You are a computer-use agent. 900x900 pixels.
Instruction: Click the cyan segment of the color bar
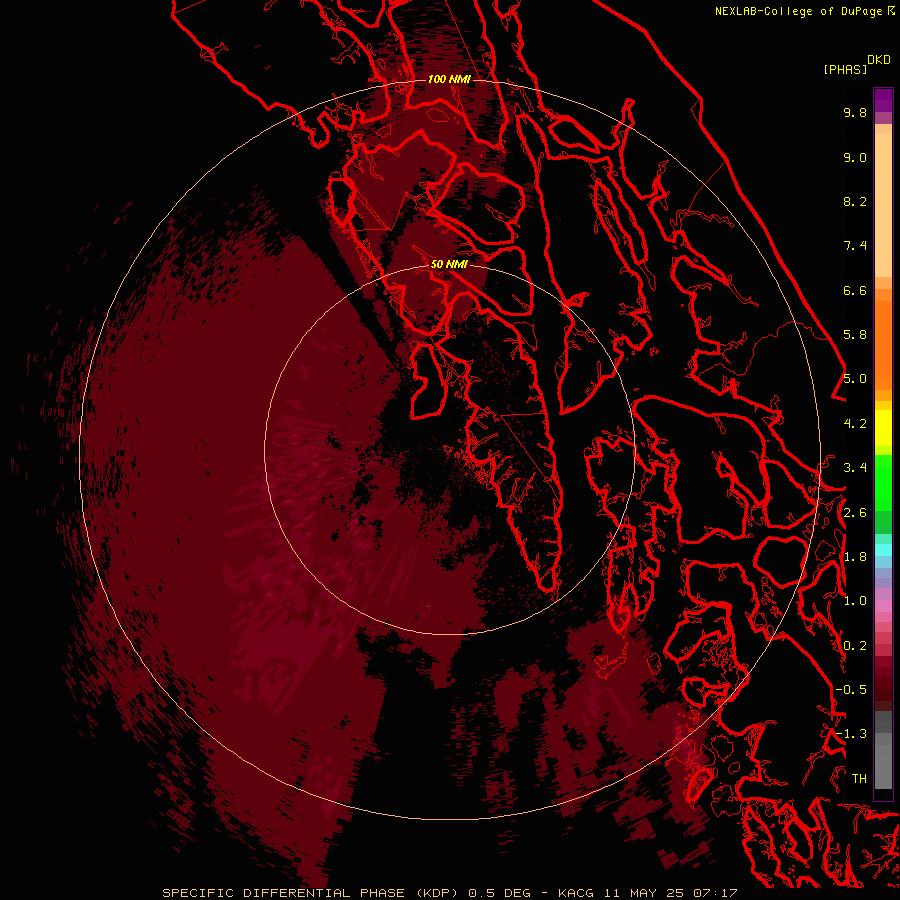pos(883,550)
